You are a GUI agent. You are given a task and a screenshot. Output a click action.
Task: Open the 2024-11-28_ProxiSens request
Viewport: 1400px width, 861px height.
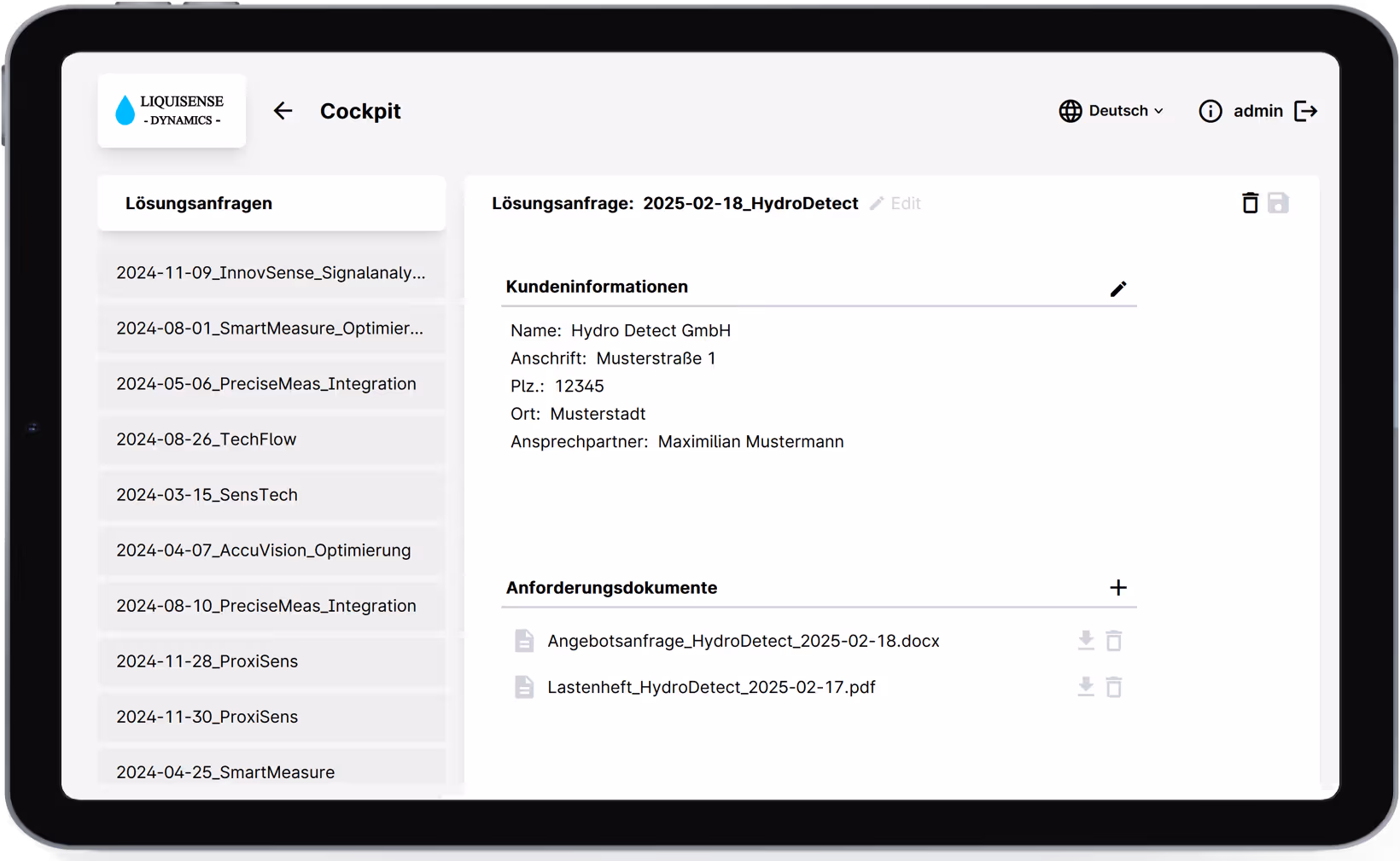[207, 661]
